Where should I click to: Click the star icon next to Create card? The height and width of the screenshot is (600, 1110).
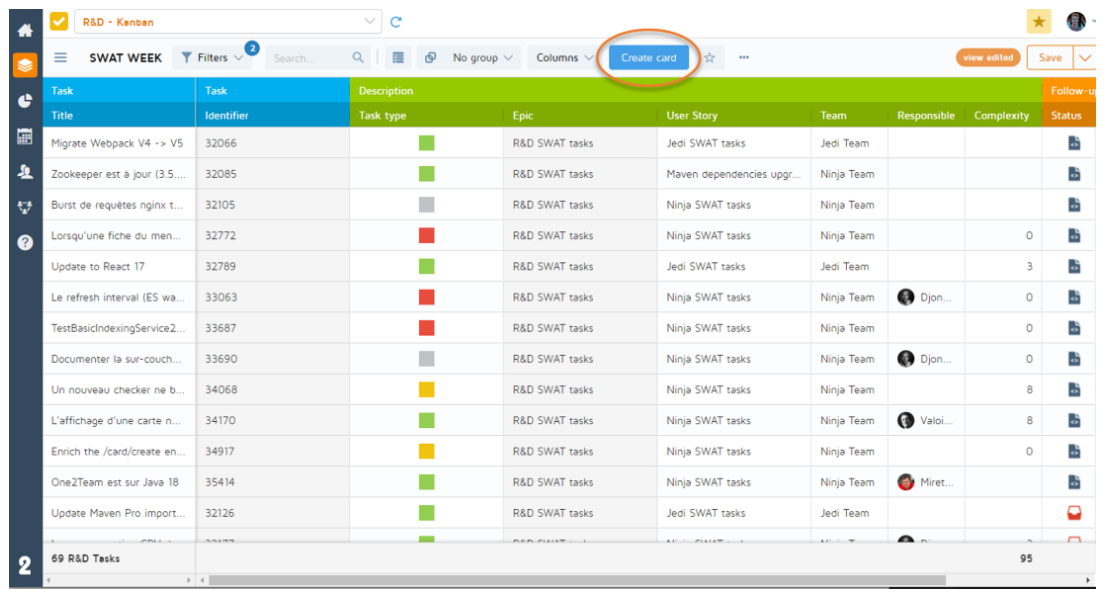point(709,58)
